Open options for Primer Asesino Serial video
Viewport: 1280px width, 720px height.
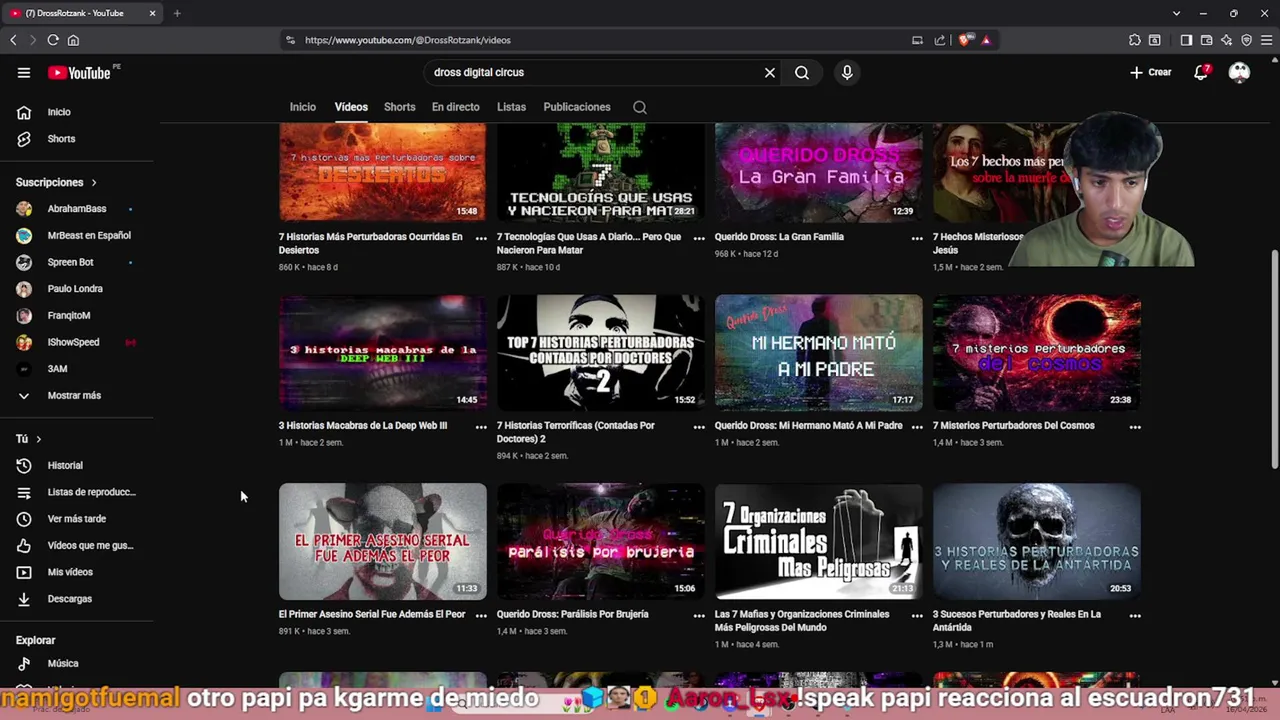click(x=481, y=616)
